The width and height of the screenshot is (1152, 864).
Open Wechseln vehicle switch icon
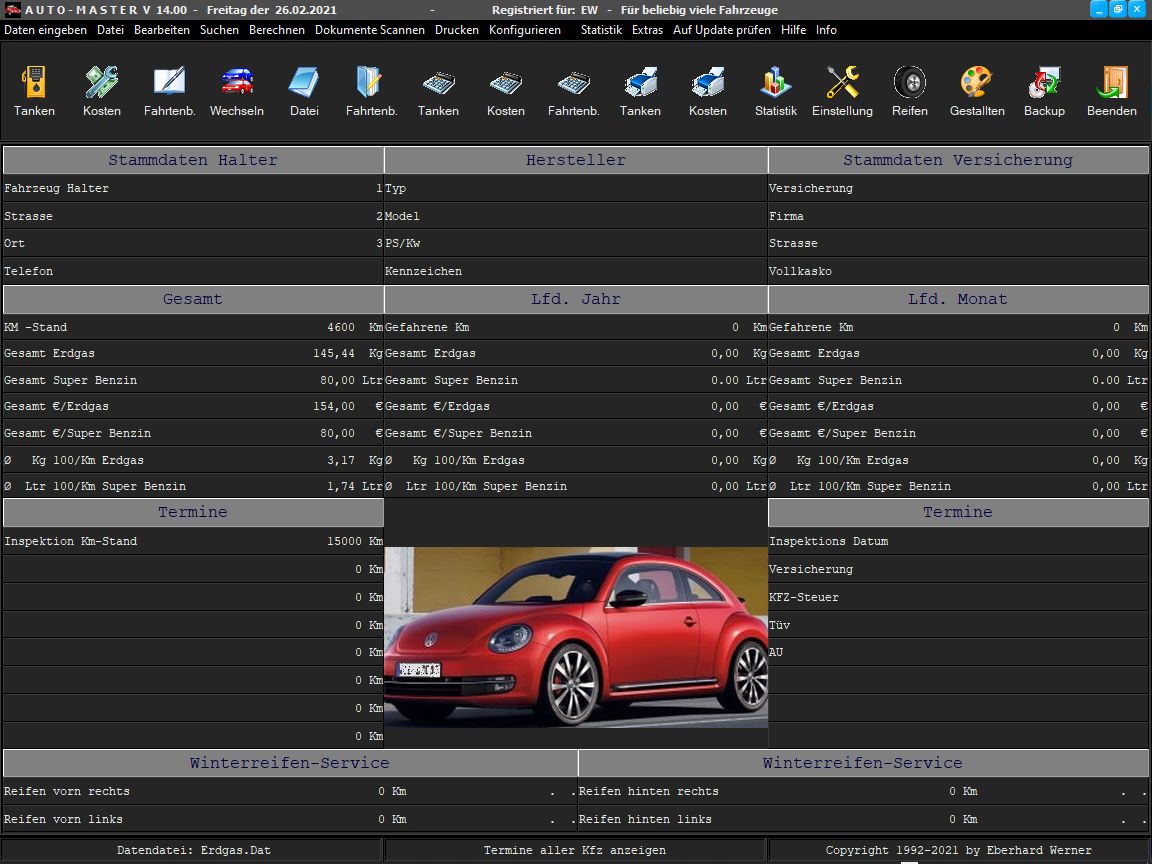click(237, 83)
